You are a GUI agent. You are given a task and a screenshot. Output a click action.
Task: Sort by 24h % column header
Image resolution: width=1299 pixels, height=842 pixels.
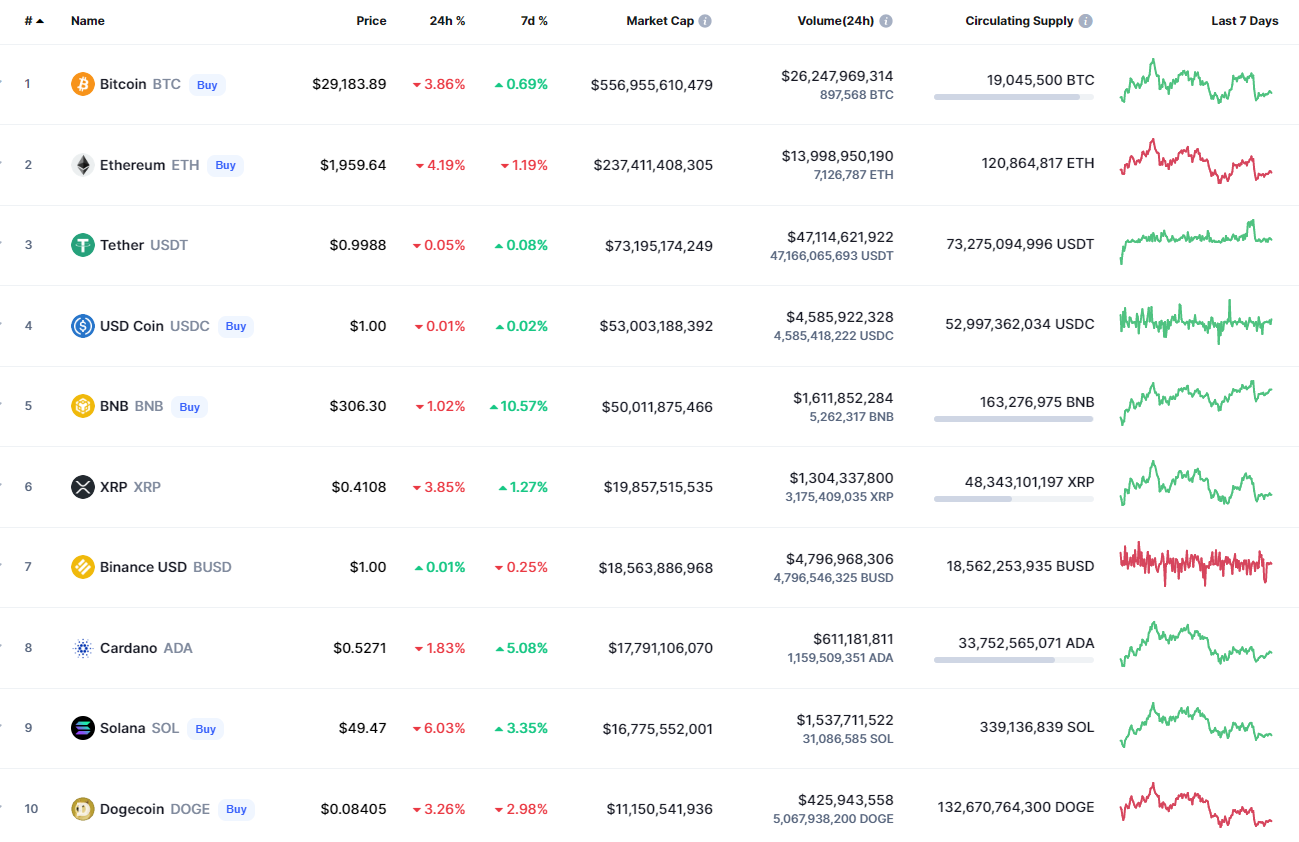447,21
